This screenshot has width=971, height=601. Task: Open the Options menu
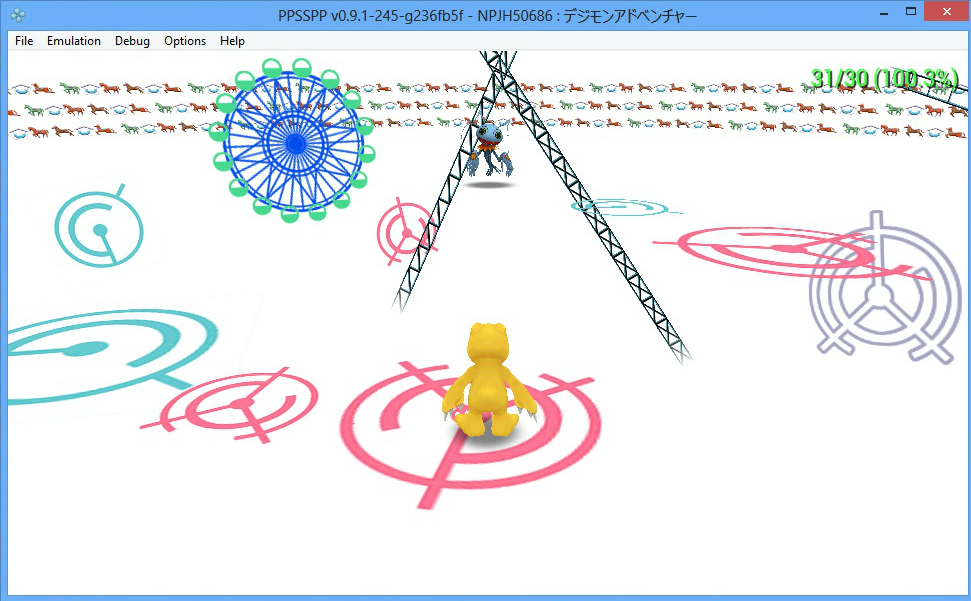click(x=185, y=41)
